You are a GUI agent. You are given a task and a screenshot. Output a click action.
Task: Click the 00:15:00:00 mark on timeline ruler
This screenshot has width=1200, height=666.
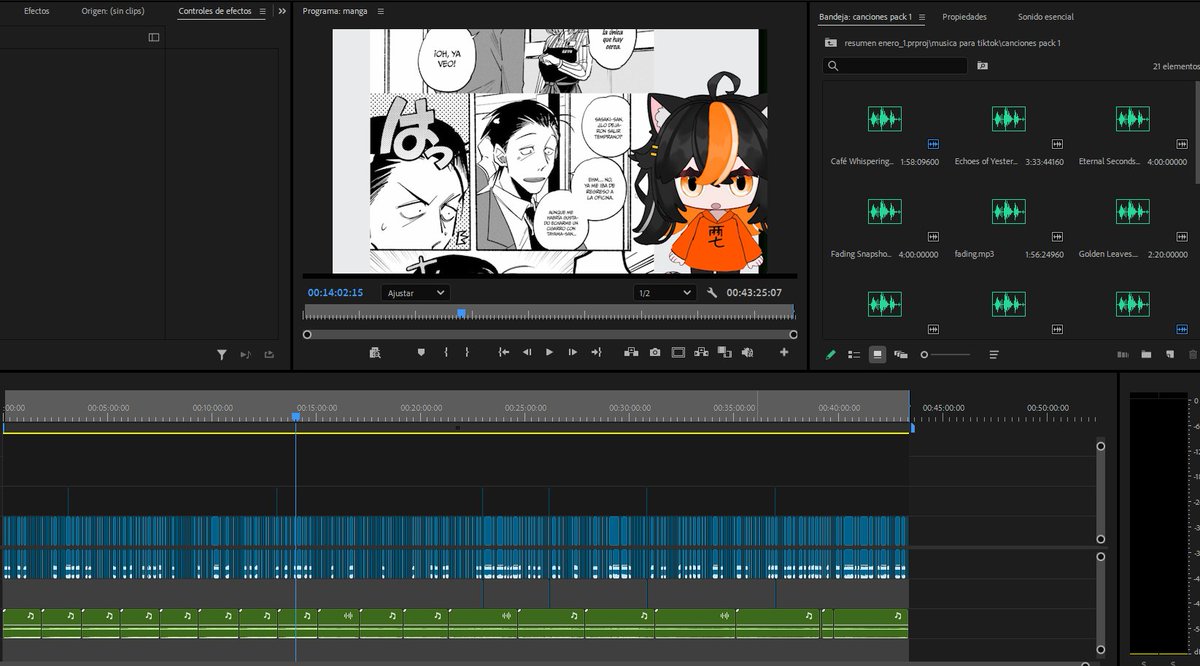[317, 408]
